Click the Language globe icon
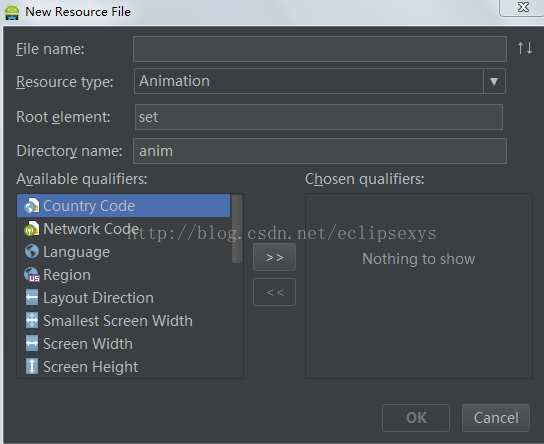544x444 pixels. point(32,251)
